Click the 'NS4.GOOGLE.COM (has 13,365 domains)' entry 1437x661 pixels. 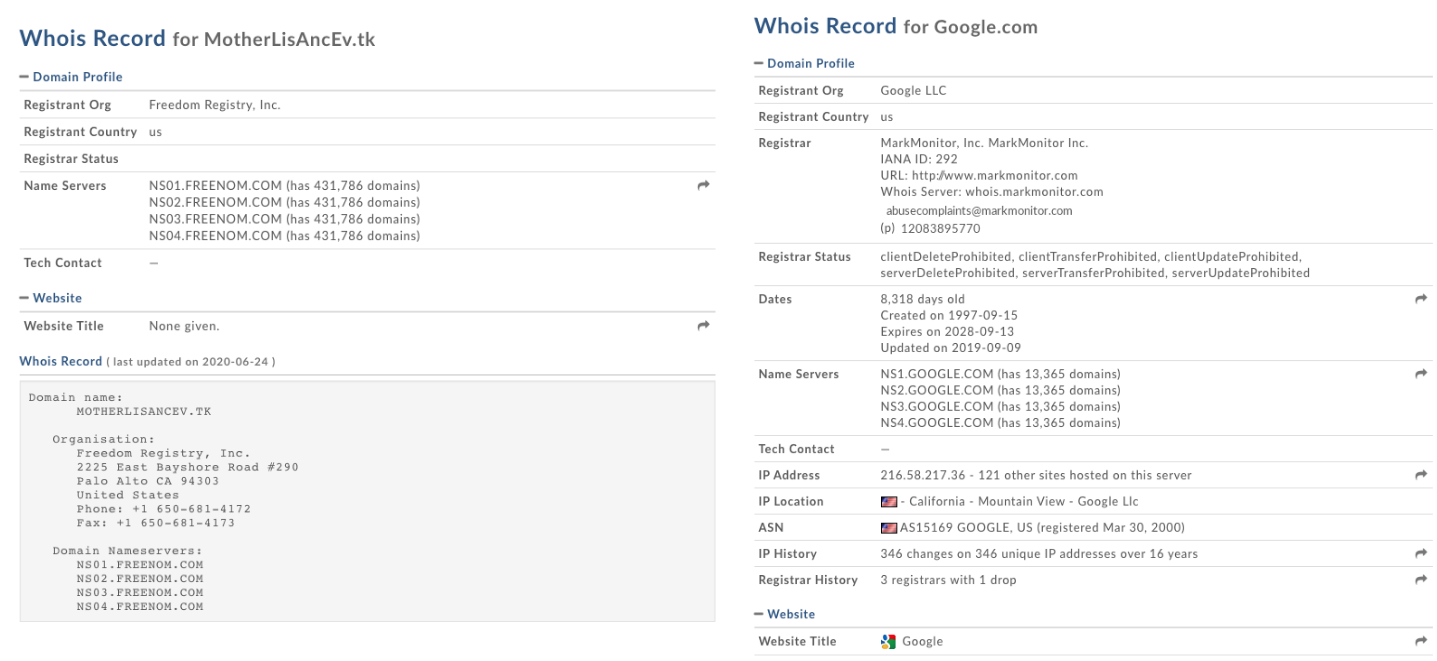pos(1000,423)
